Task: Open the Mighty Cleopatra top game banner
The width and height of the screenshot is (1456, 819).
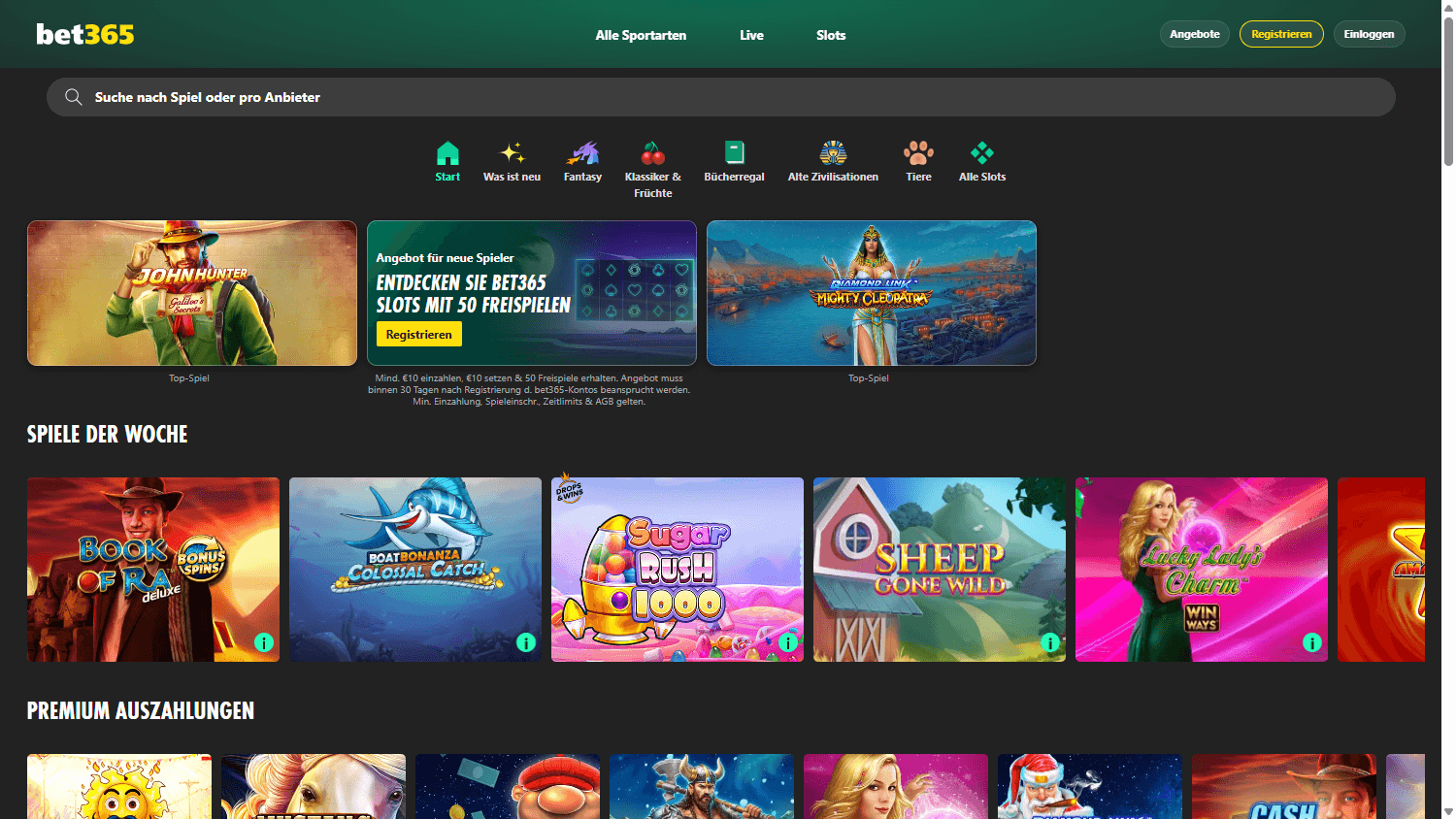Action: pyautogui.click(x=872, y=293)
